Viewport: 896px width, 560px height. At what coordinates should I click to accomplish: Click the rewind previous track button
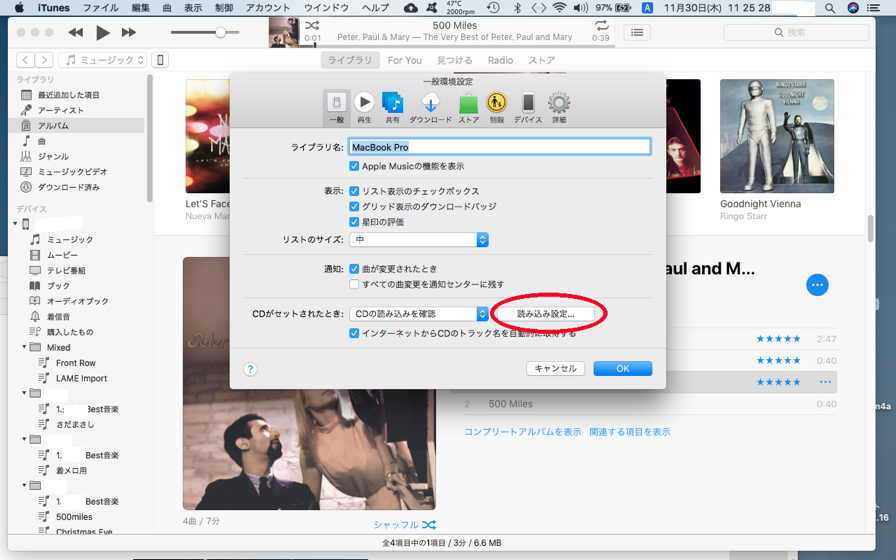(x=75, y=33)
